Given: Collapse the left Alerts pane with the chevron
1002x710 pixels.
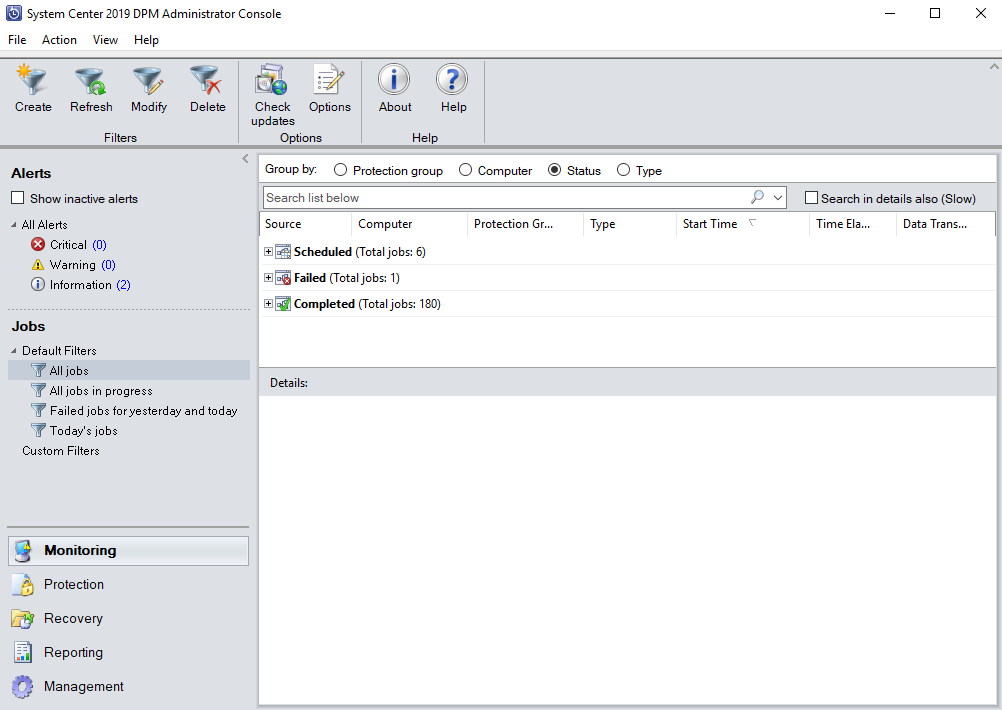Looking at the screenshot, I should 244,158.
